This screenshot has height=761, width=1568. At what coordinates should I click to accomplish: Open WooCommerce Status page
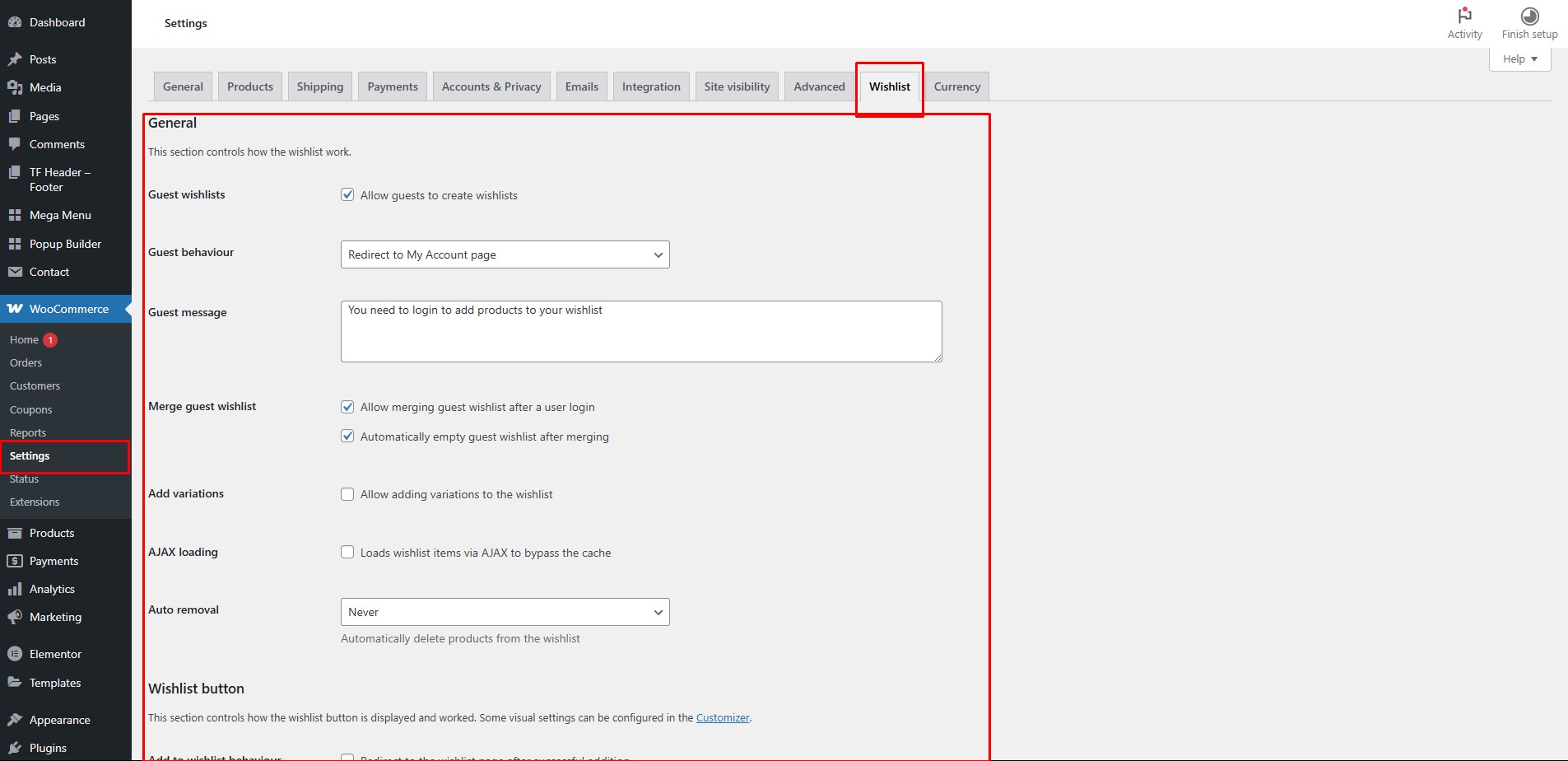24,479
